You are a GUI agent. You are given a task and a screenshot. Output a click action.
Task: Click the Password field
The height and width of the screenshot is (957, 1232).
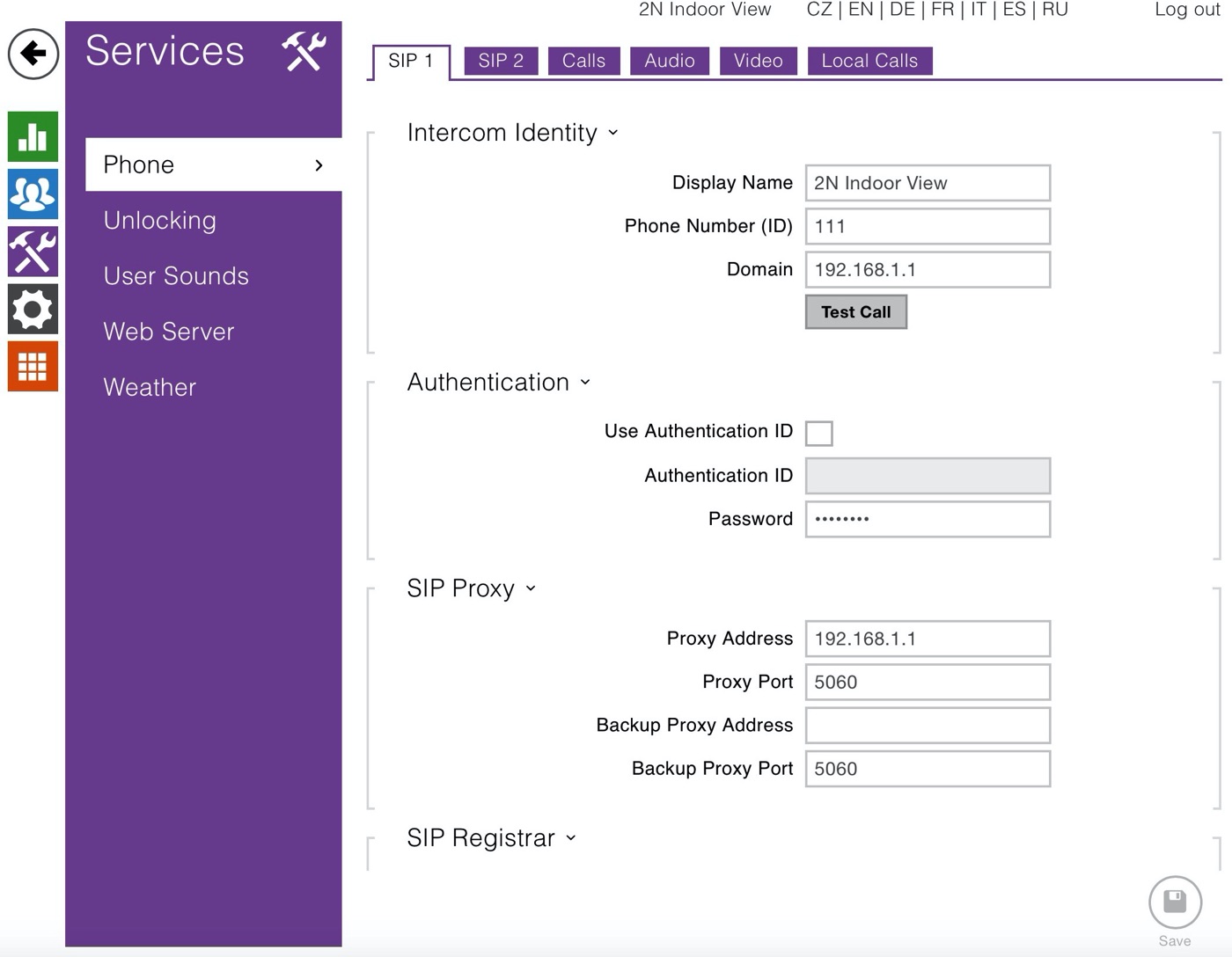tap(928, 519)
